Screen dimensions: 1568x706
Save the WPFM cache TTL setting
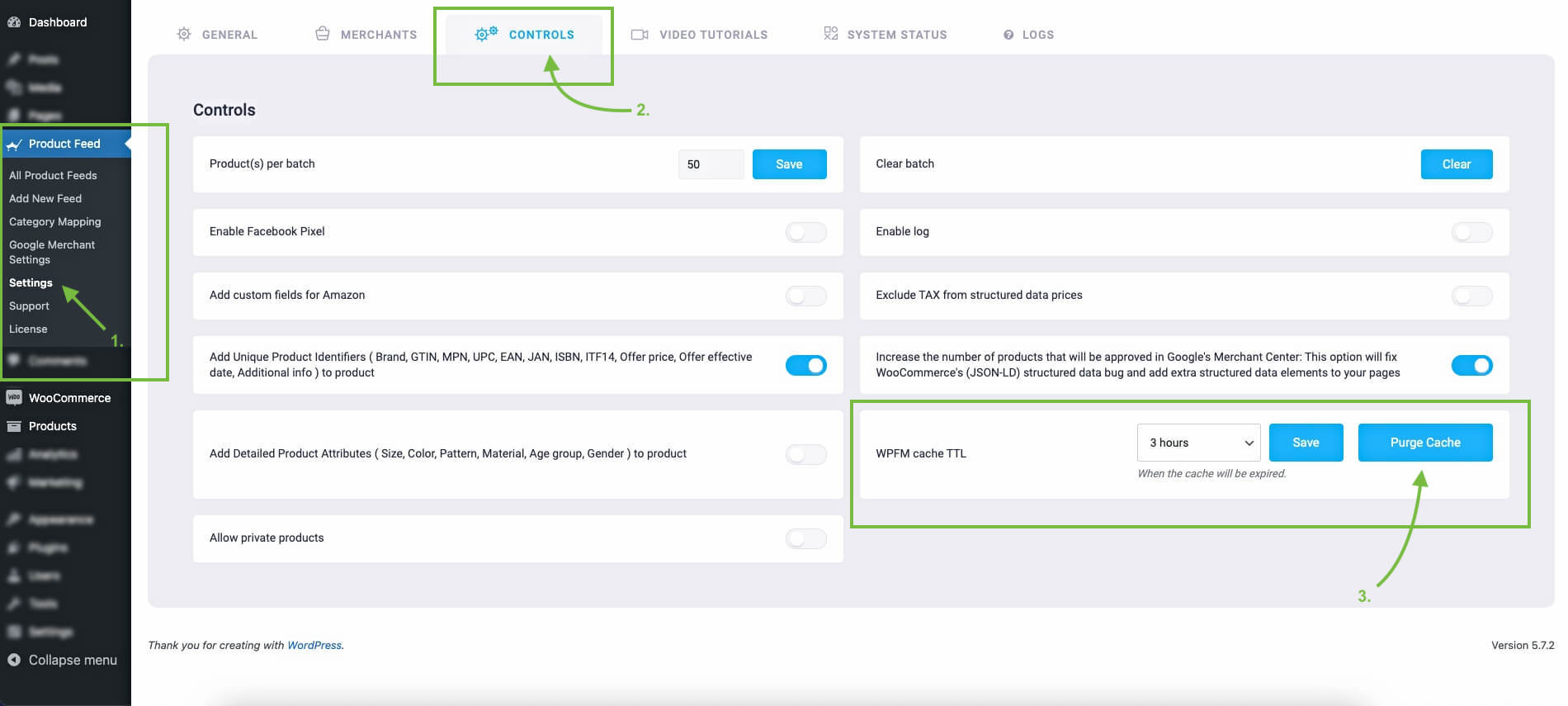click(x=1306, y=443)
